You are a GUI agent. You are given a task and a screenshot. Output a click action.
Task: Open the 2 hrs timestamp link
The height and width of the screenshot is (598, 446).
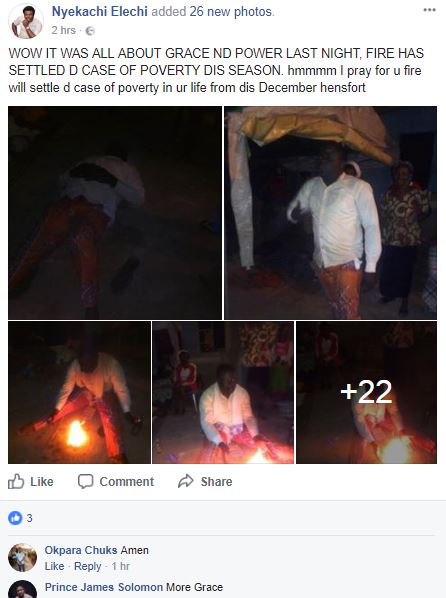pos(64,30)
